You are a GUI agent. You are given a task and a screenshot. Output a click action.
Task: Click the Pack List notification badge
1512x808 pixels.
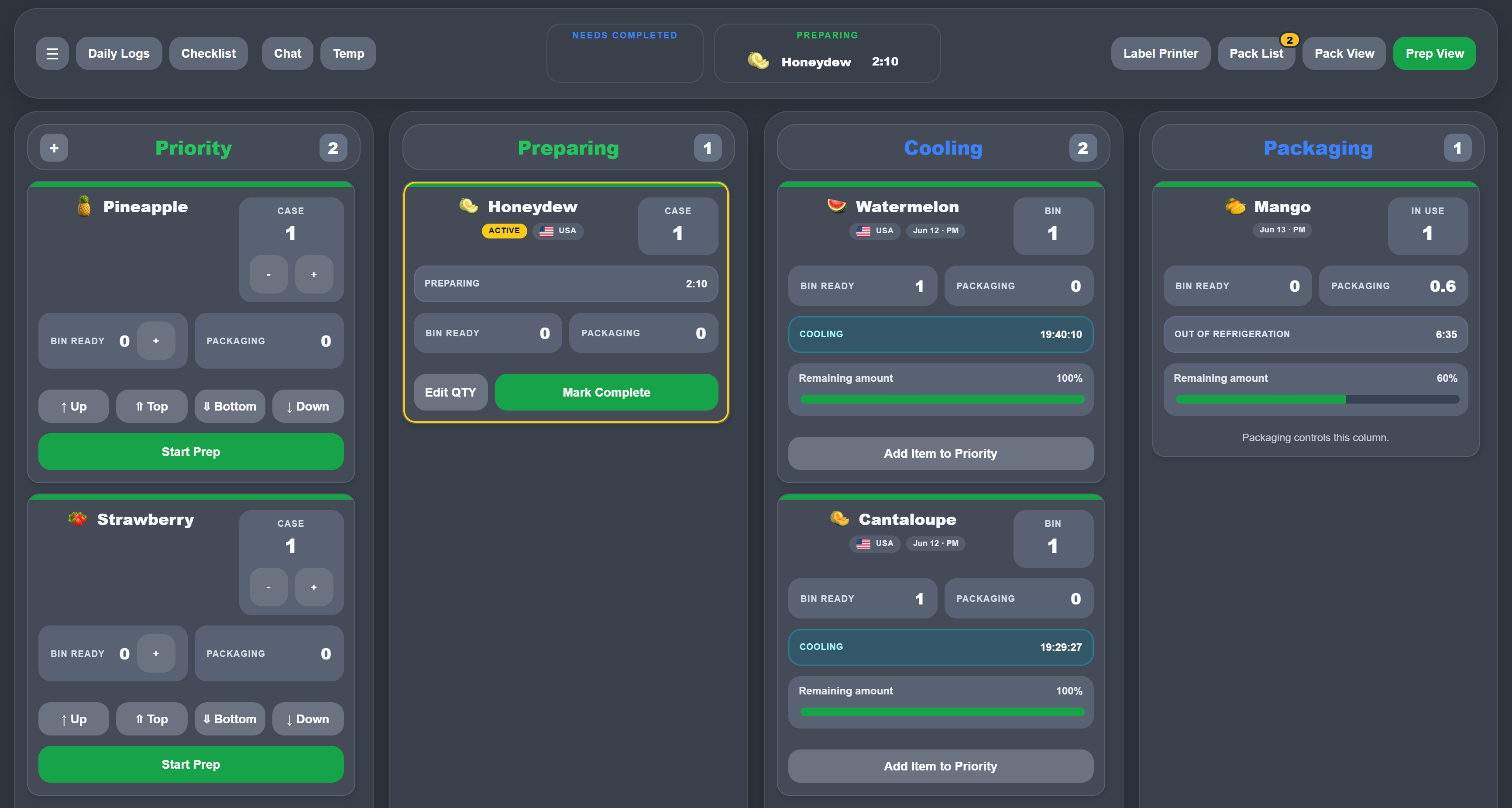1289,40
